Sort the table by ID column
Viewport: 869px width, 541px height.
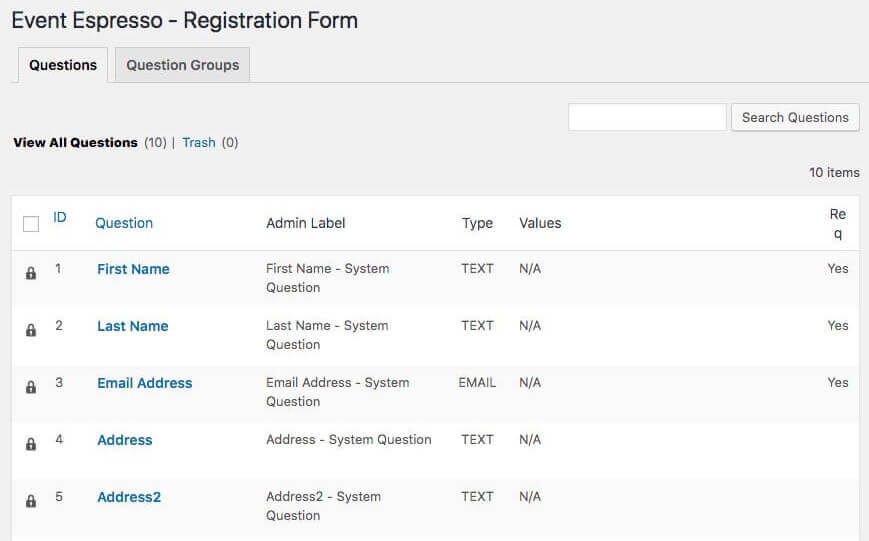[60, 217]
